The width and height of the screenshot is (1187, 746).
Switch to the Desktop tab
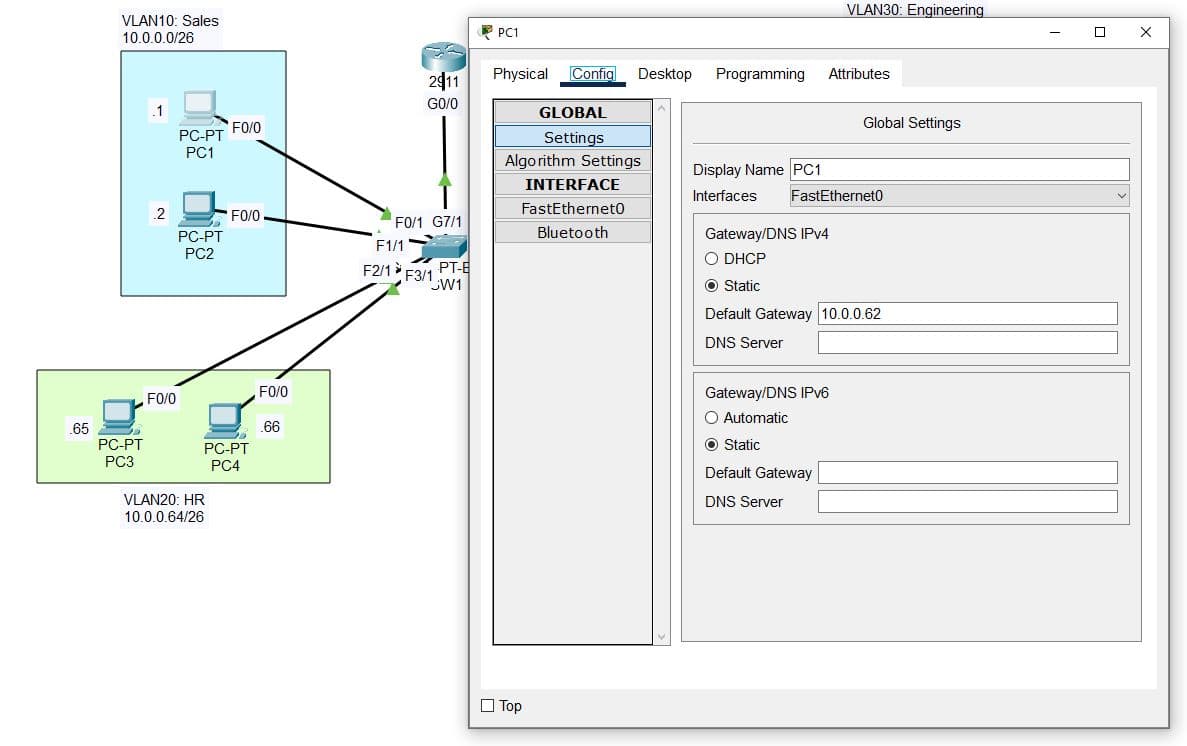(664, 74)
